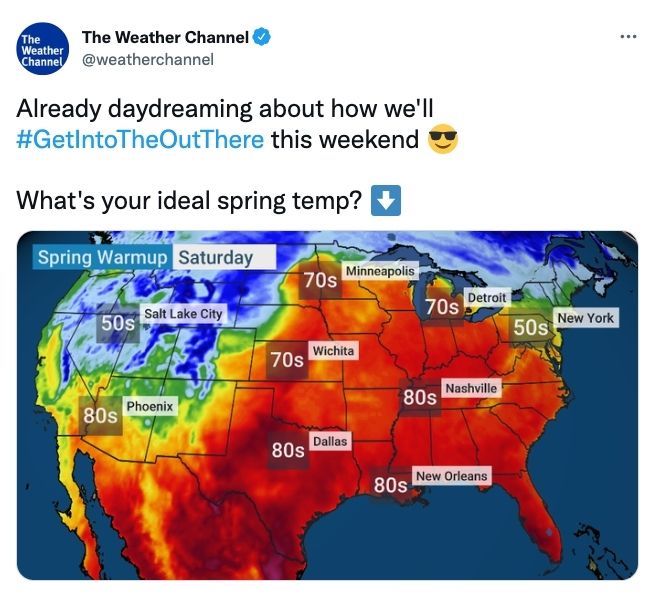Click the 80s marker beside Nashville
The width and height of the screenshot is (657, 600).
[x=420, y=397]
